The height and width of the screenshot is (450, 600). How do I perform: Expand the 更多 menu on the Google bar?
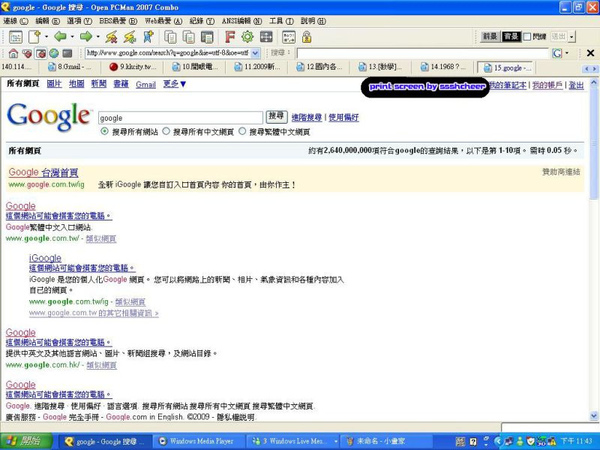(x=174, y=84)
